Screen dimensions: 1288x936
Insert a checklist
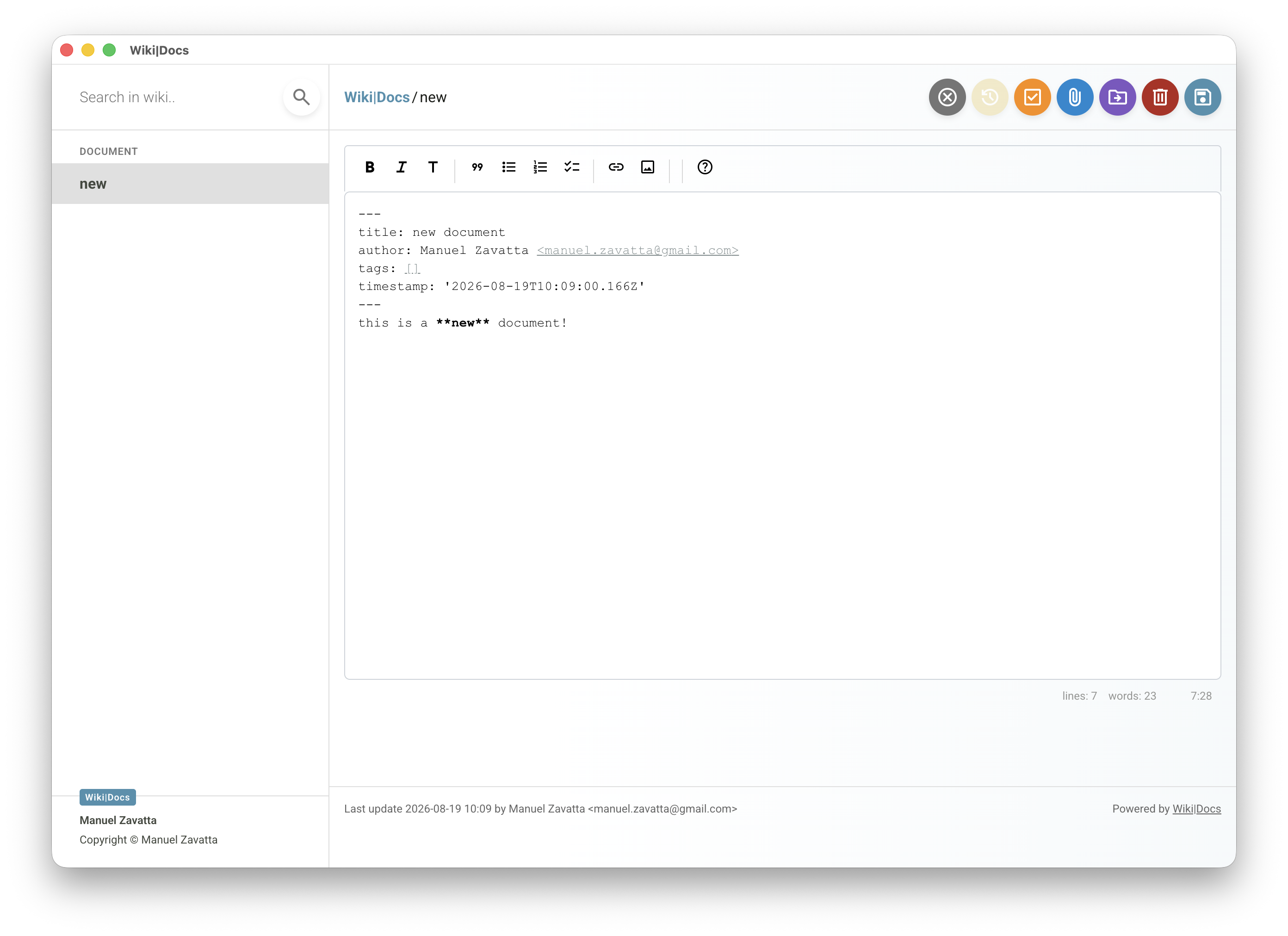point(572,167)
